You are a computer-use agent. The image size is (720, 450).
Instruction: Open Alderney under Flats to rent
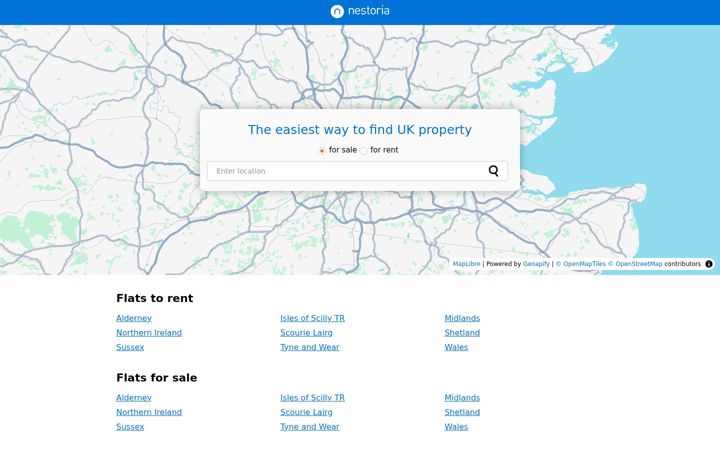pos(134,318)
